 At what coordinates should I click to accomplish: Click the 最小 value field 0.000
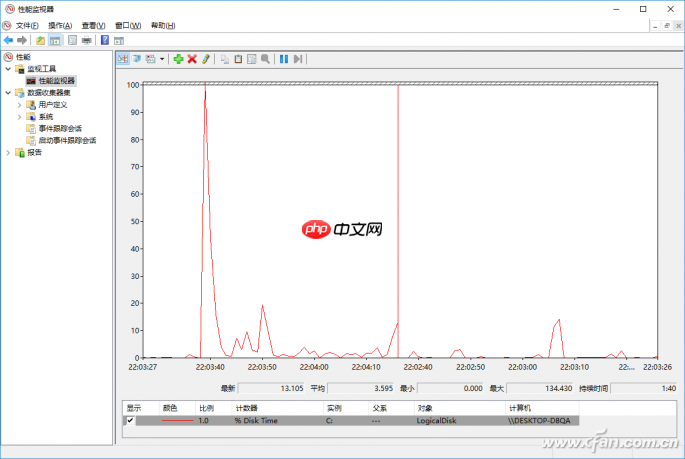[x=450, y=388]
